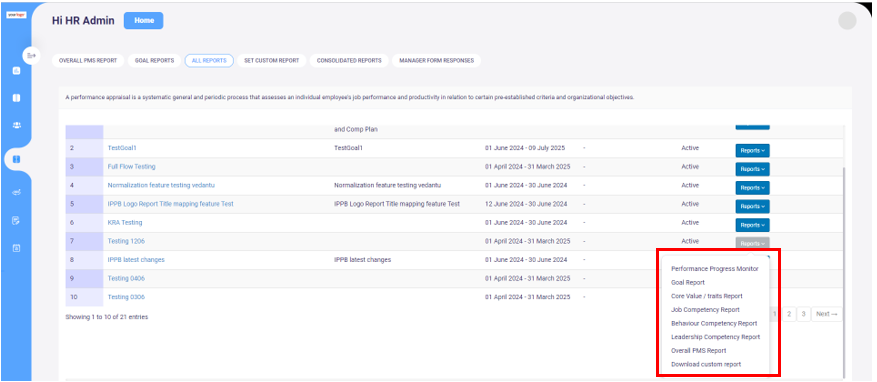Expand Reports dropdown for Full Flow Testing
Image resolution: width=877 pixels, height=382 pixels.
pos(752,169)
